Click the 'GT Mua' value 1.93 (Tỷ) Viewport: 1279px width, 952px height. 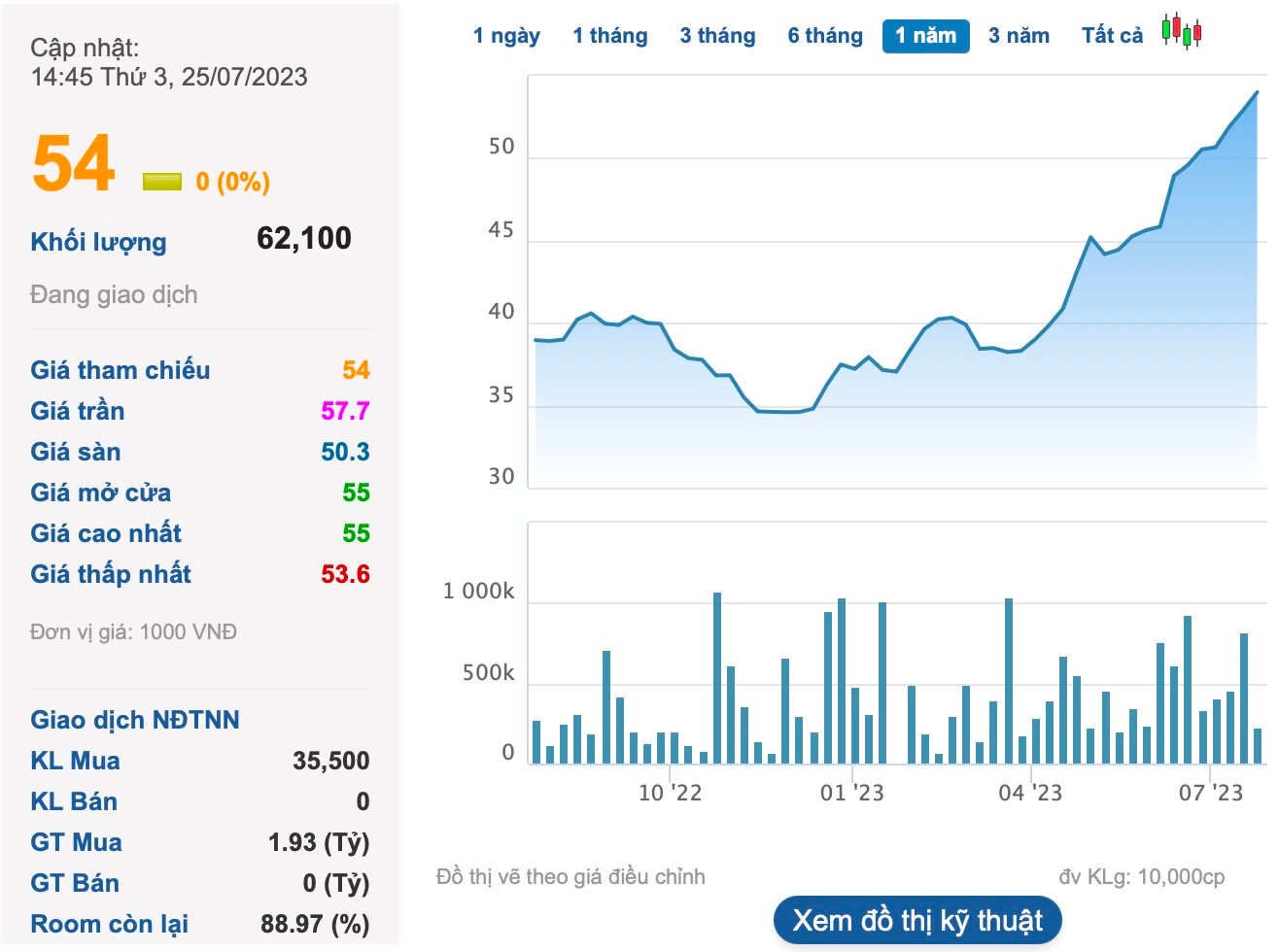pyautogui.click(x=319, y=842)
